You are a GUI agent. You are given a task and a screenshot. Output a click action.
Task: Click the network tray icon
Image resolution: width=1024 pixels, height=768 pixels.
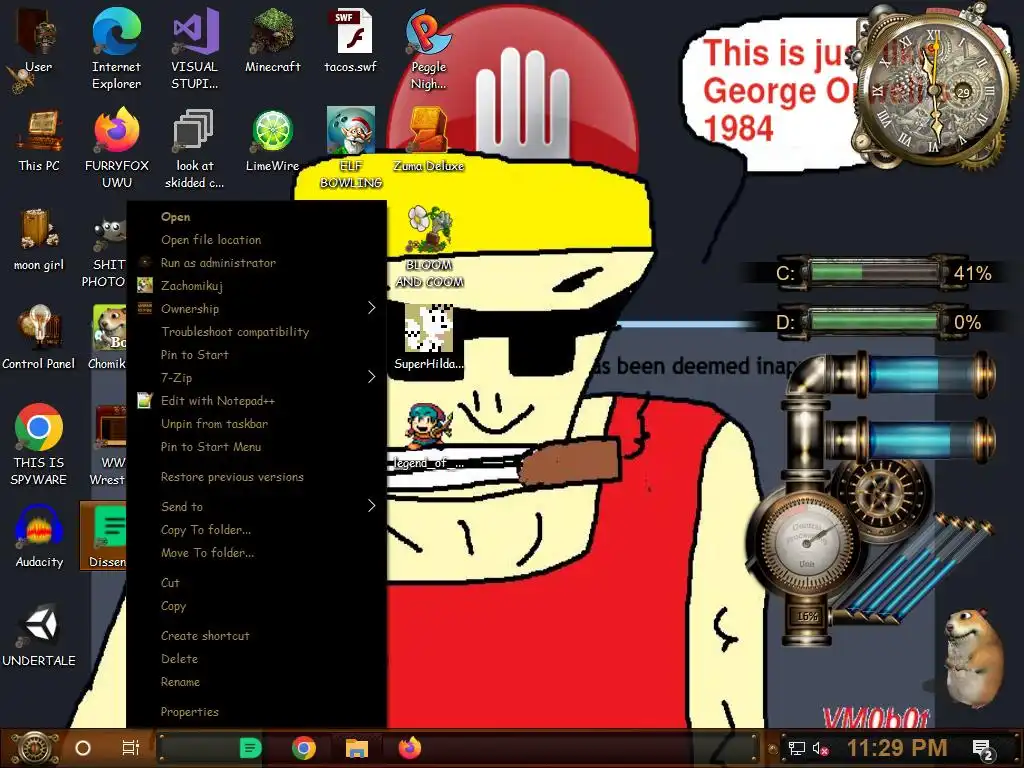(x=796, y=748)
